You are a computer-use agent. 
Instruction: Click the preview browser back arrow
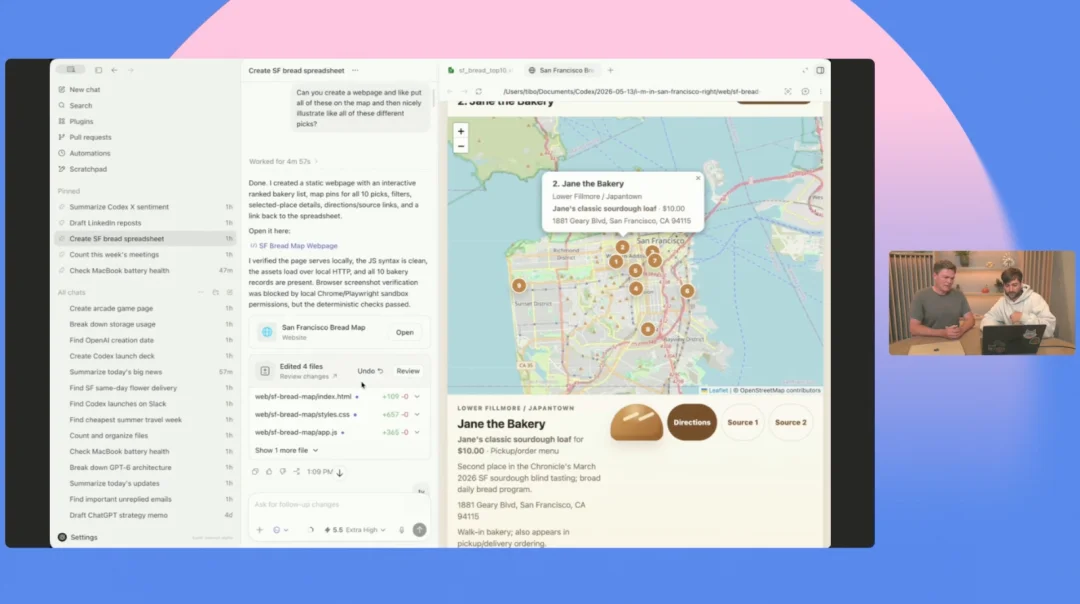450,92
